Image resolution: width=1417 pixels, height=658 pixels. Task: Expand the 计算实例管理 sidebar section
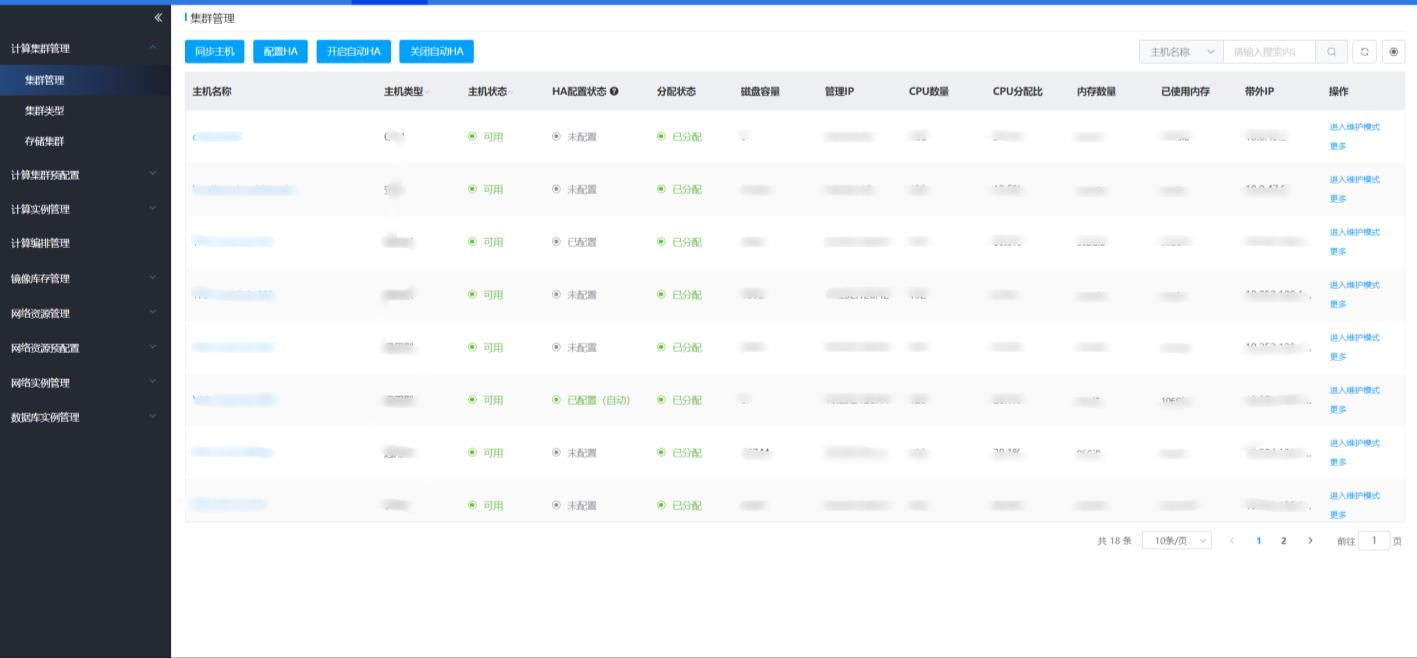85,209
